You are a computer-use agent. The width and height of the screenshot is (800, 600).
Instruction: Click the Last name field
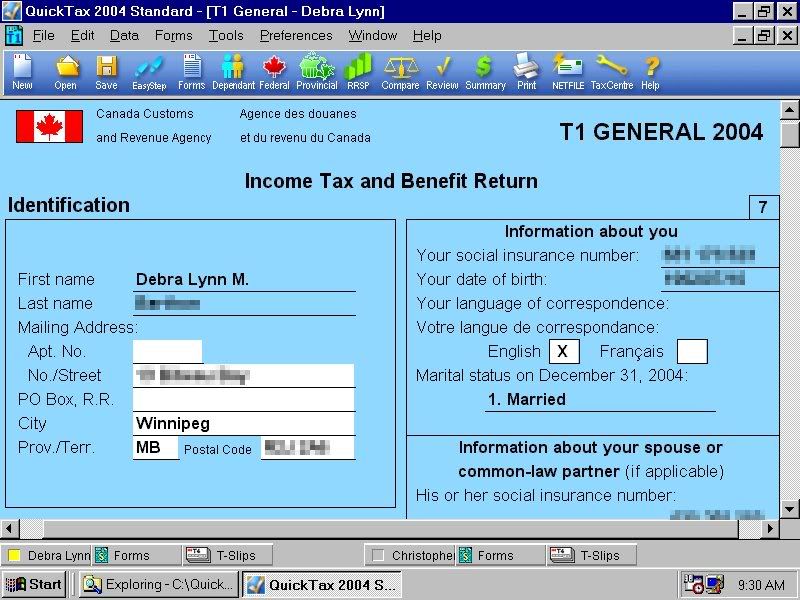[x=244, y=304]
